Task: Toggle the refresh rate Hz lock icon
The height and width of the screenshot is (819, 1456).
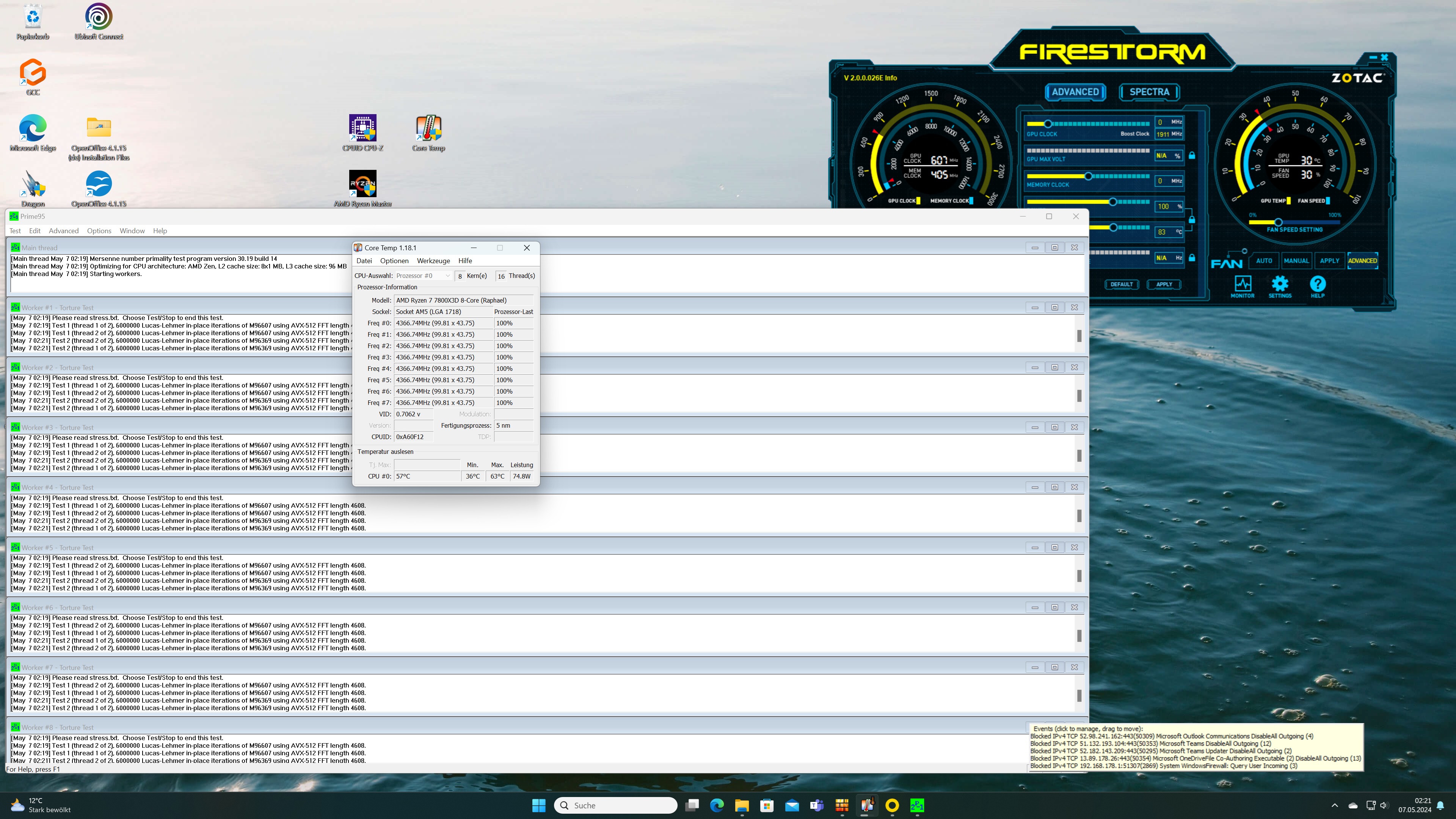Action: point(1192,258)
